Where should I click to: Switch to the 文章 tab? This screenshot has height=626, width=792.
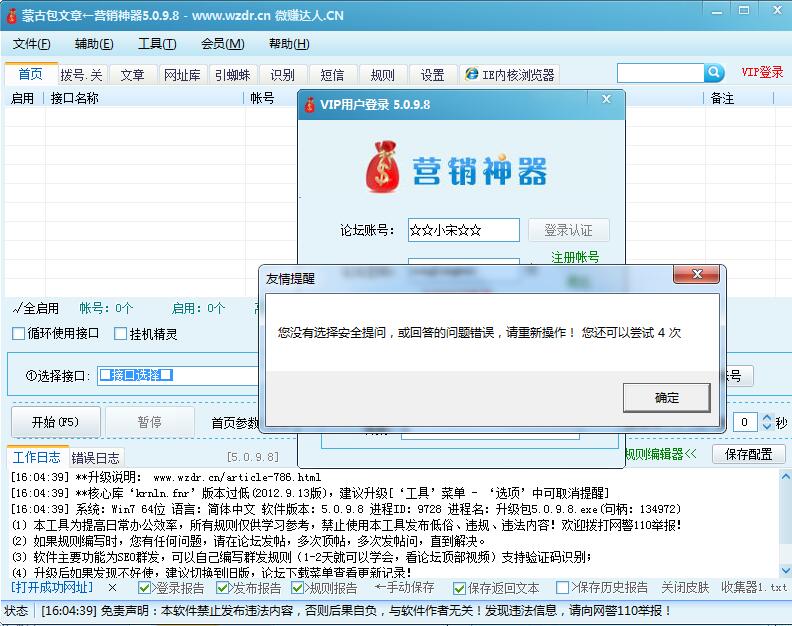[x=132, y=75]
